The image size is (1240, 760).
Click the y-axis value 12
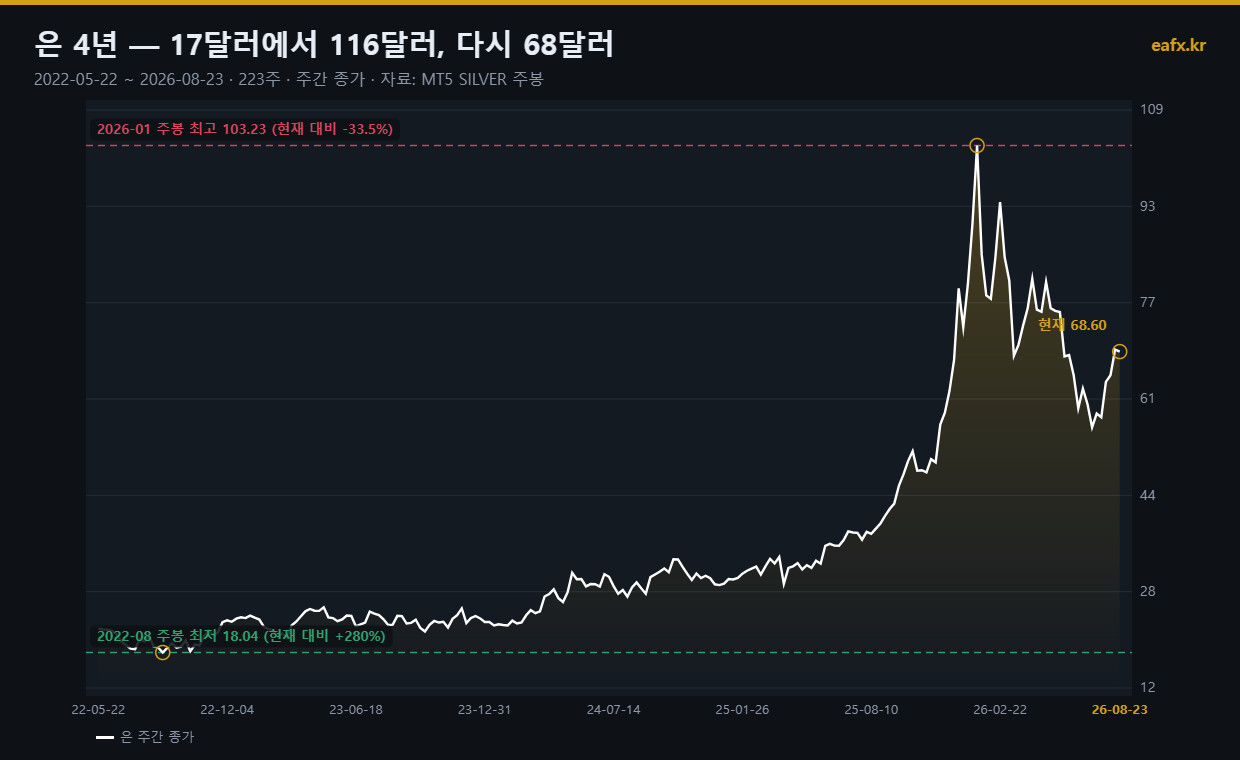coord(1147,687)
